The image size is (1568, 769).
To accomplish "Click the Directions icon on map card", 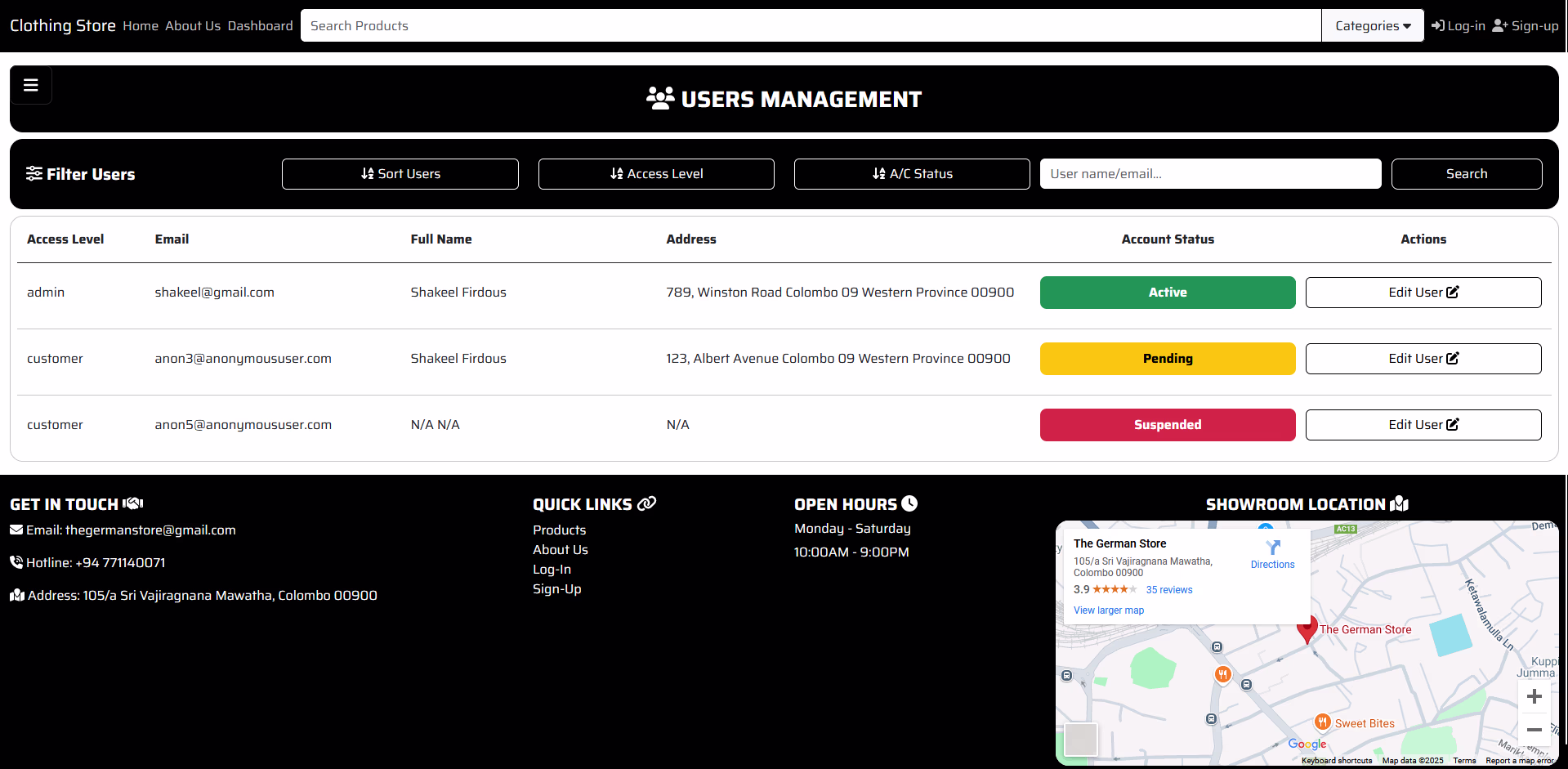I will (1272, 548).
